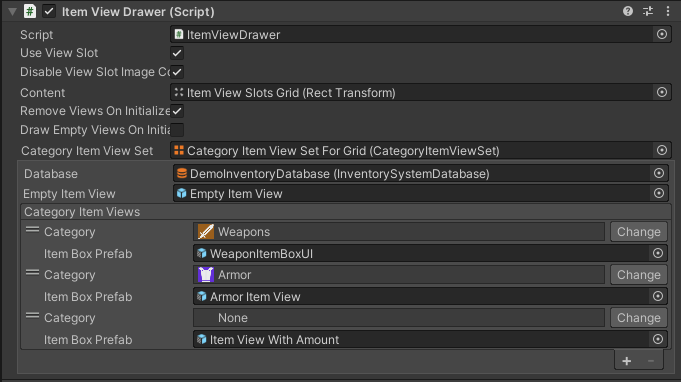Open object picker for WeaponItemBoxUI prefab
Viewport: 681px width, 382px height.
click(x=658, y=253)
